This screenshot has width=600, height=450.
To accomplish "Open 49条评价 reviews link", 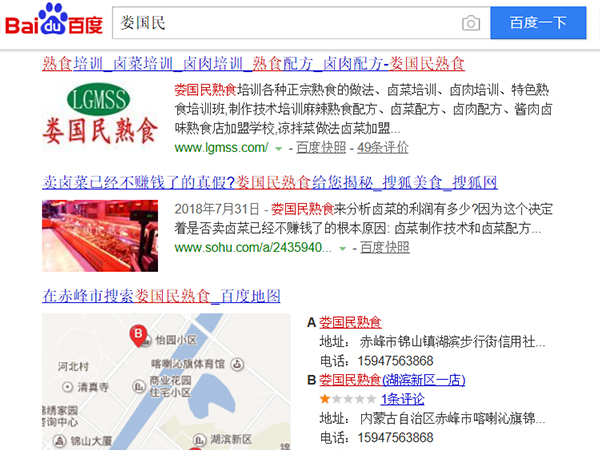I will point(383,147).
